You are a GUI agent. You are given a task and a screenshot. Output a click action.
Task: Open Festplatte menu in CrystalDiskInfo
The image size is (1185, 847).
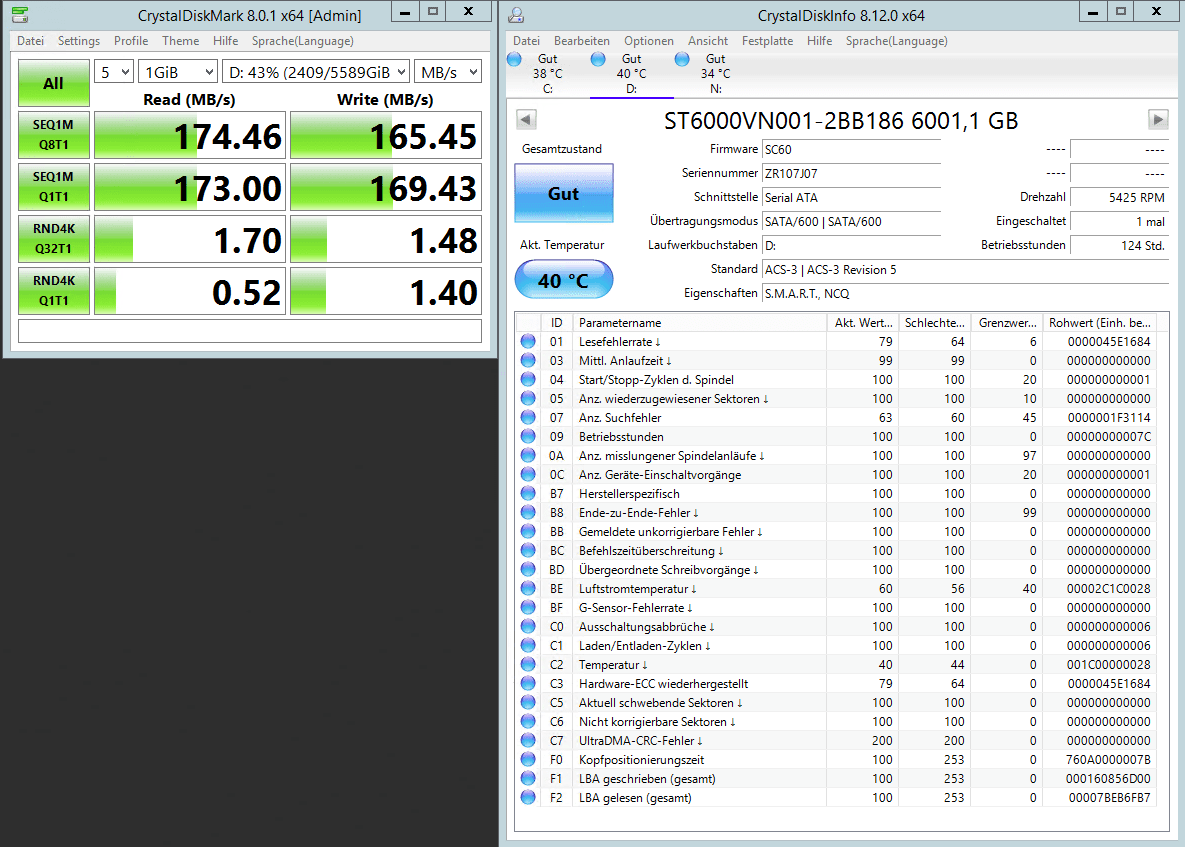coord(767,41)
